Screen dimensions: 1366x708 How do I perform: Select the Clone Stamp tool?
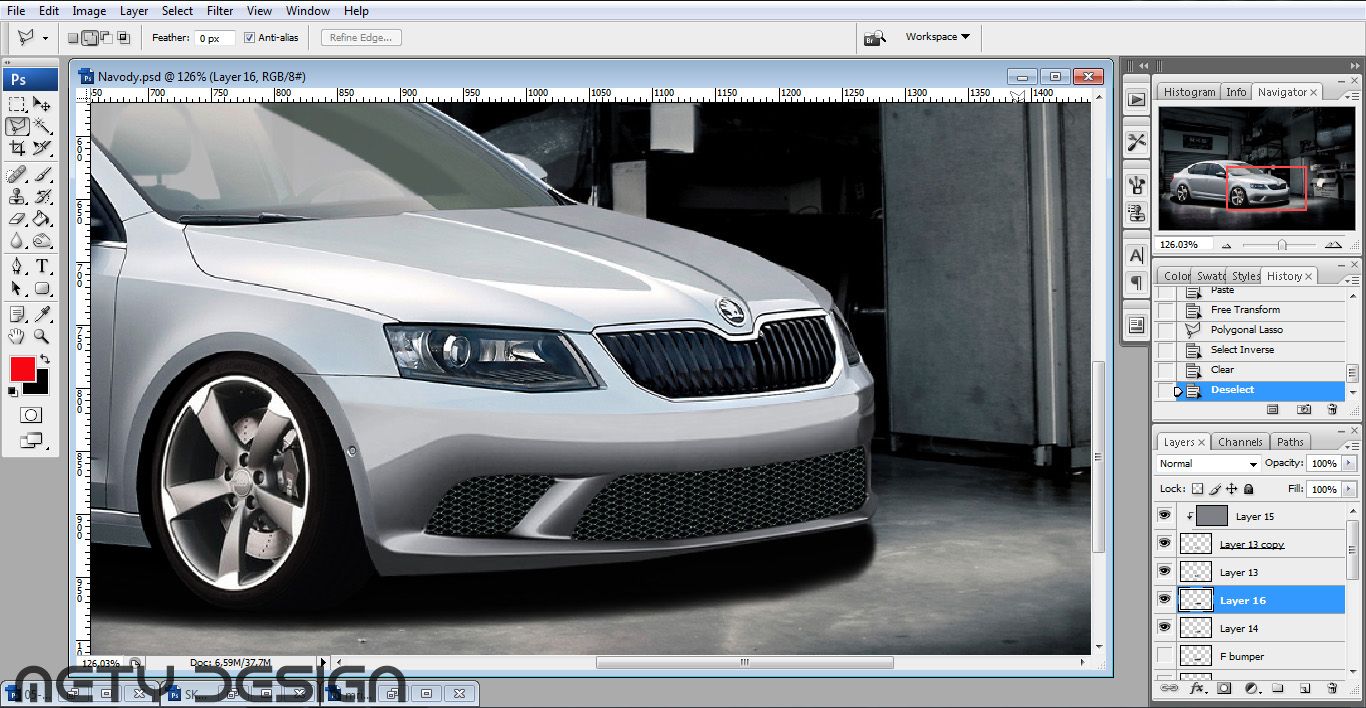point(17,197)
